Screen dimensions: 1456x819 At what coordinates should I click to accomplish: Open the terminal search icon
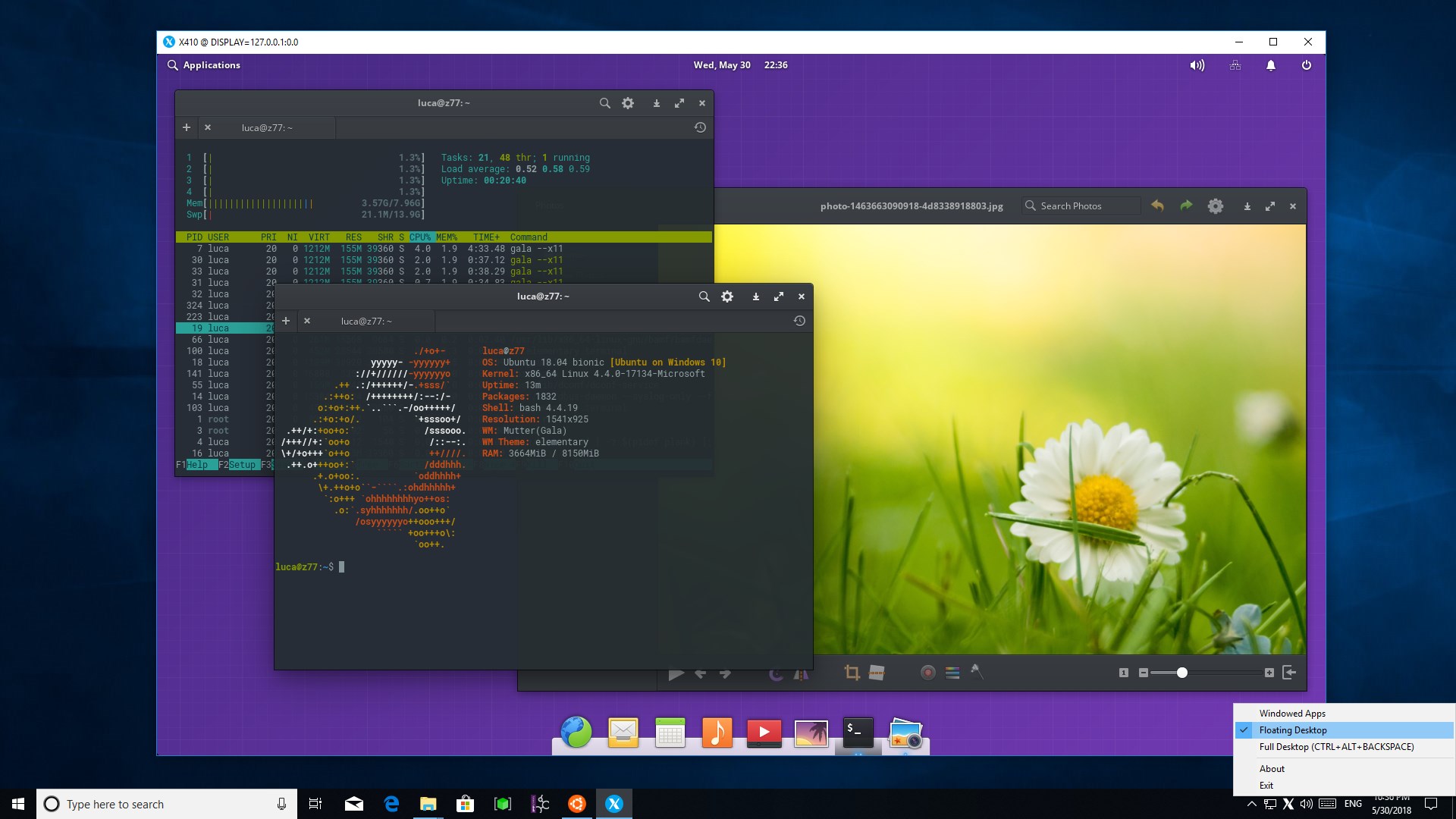click(x=704, y=297)
